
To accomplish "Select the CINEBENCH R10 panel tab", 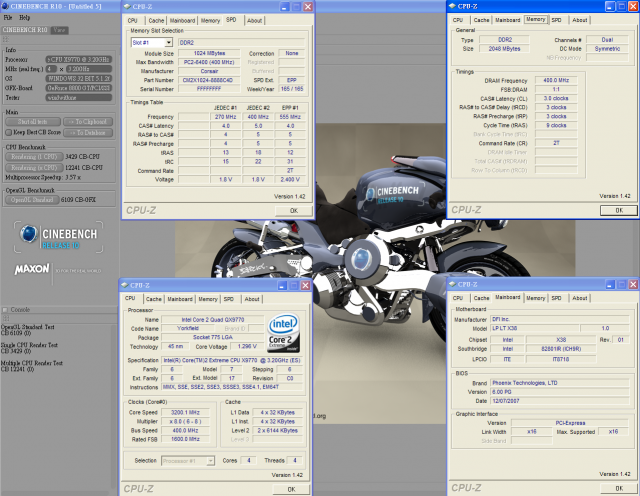I will 25,30.
